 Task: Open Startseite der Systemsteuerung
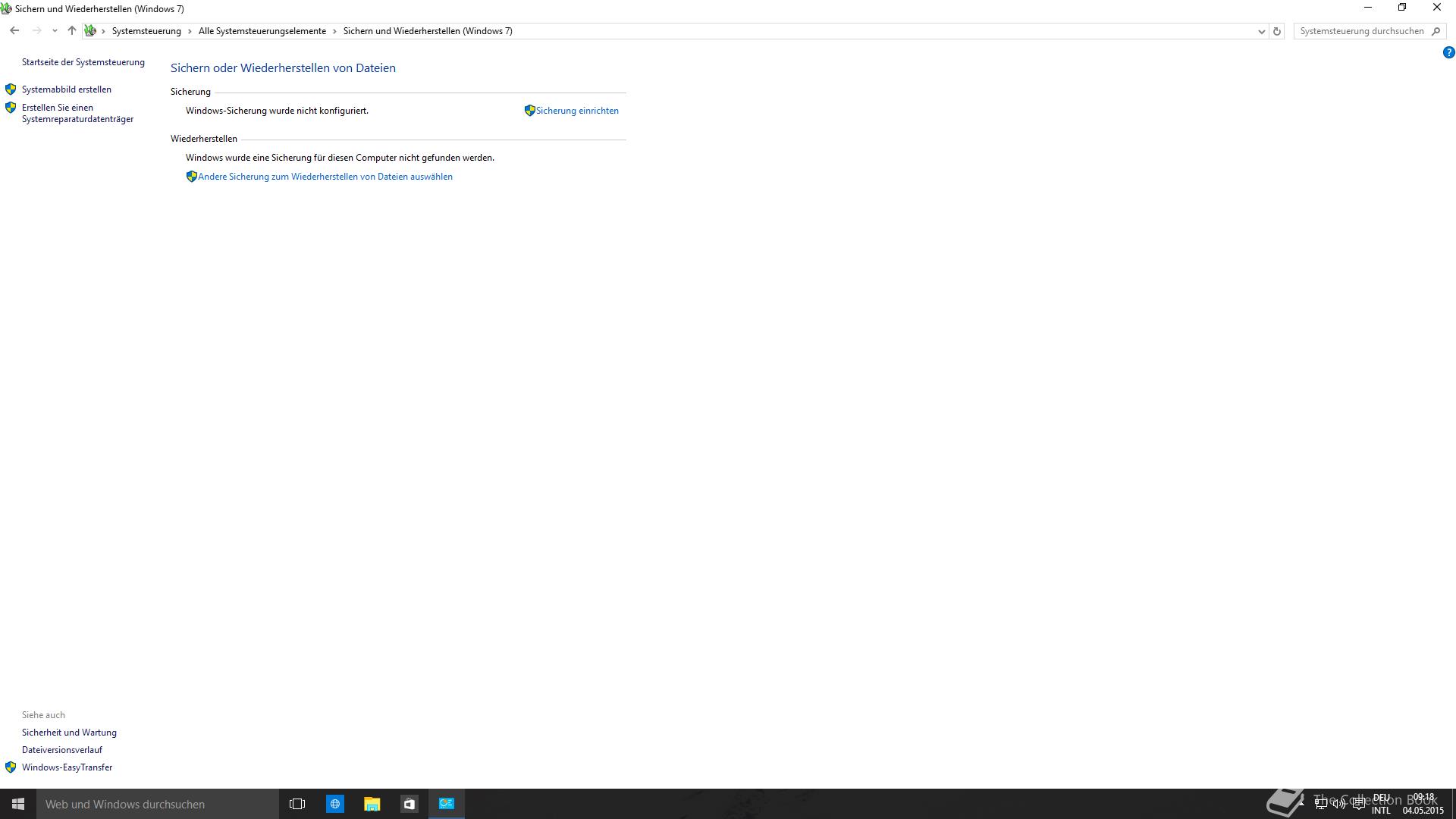[83, 62]
